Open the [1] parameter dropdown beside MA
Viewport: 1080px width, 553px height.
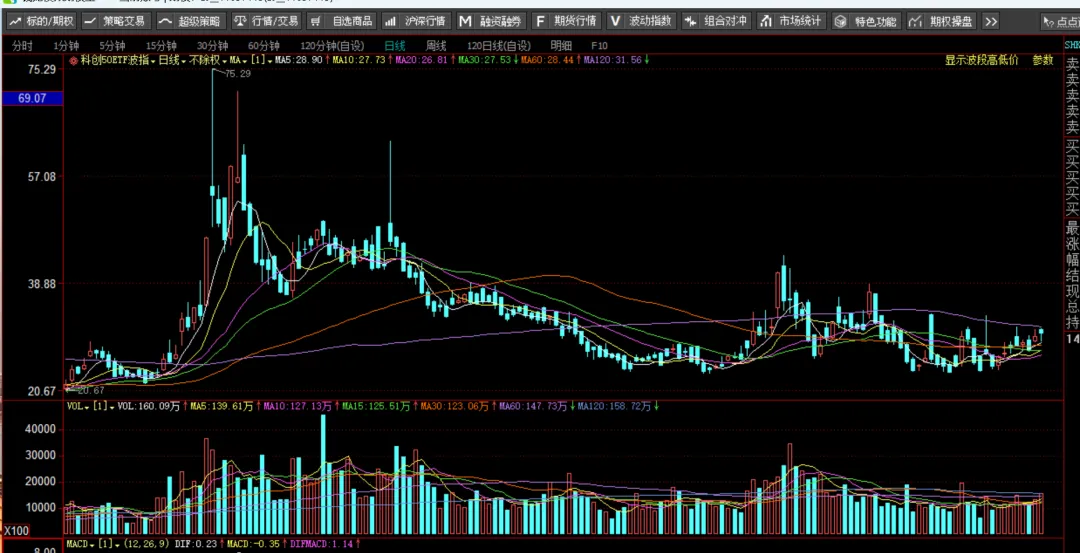pyautogui.click(x=261, y=61)
